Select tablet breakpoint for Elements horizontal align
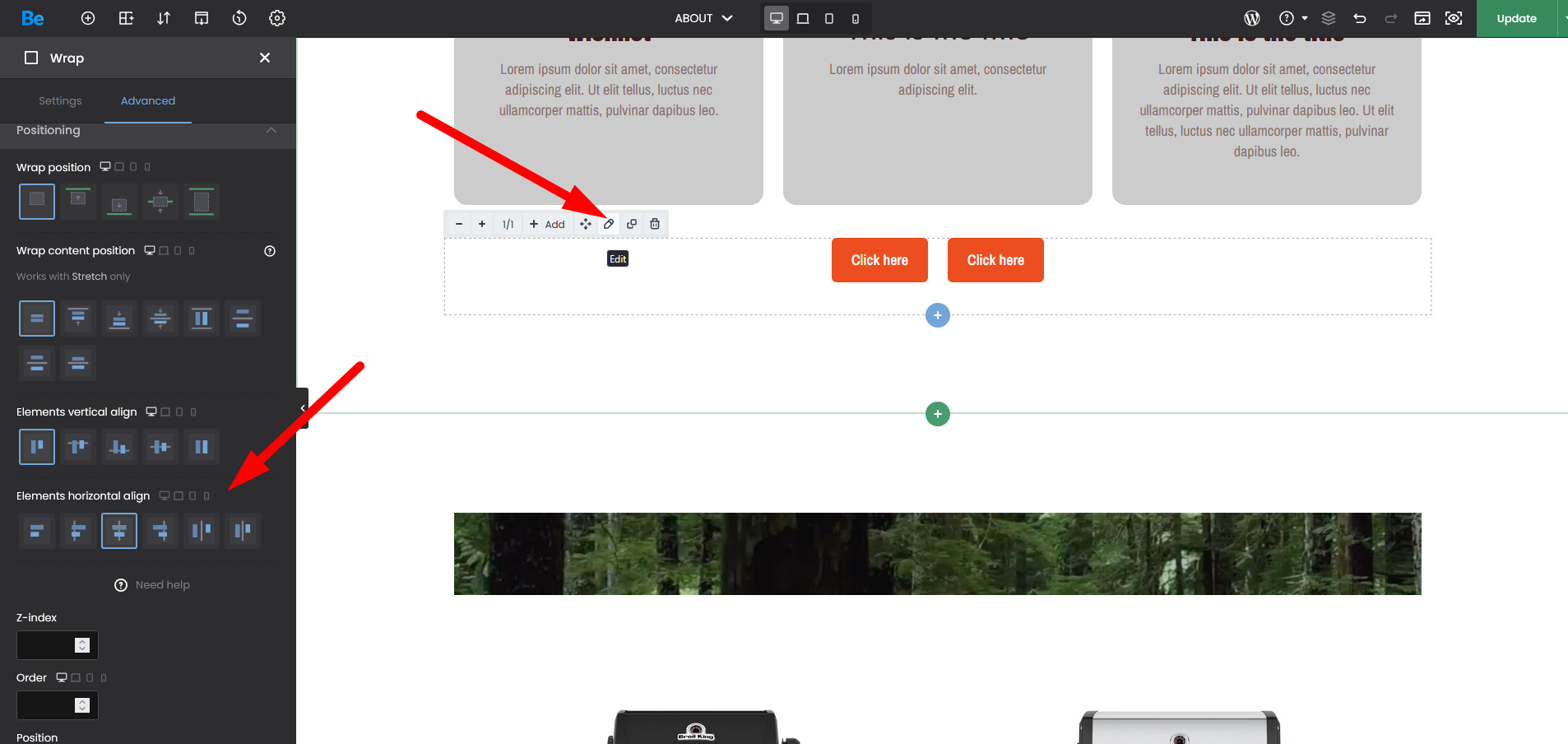This screenshot has width=1568, height=744. (193, 496)
